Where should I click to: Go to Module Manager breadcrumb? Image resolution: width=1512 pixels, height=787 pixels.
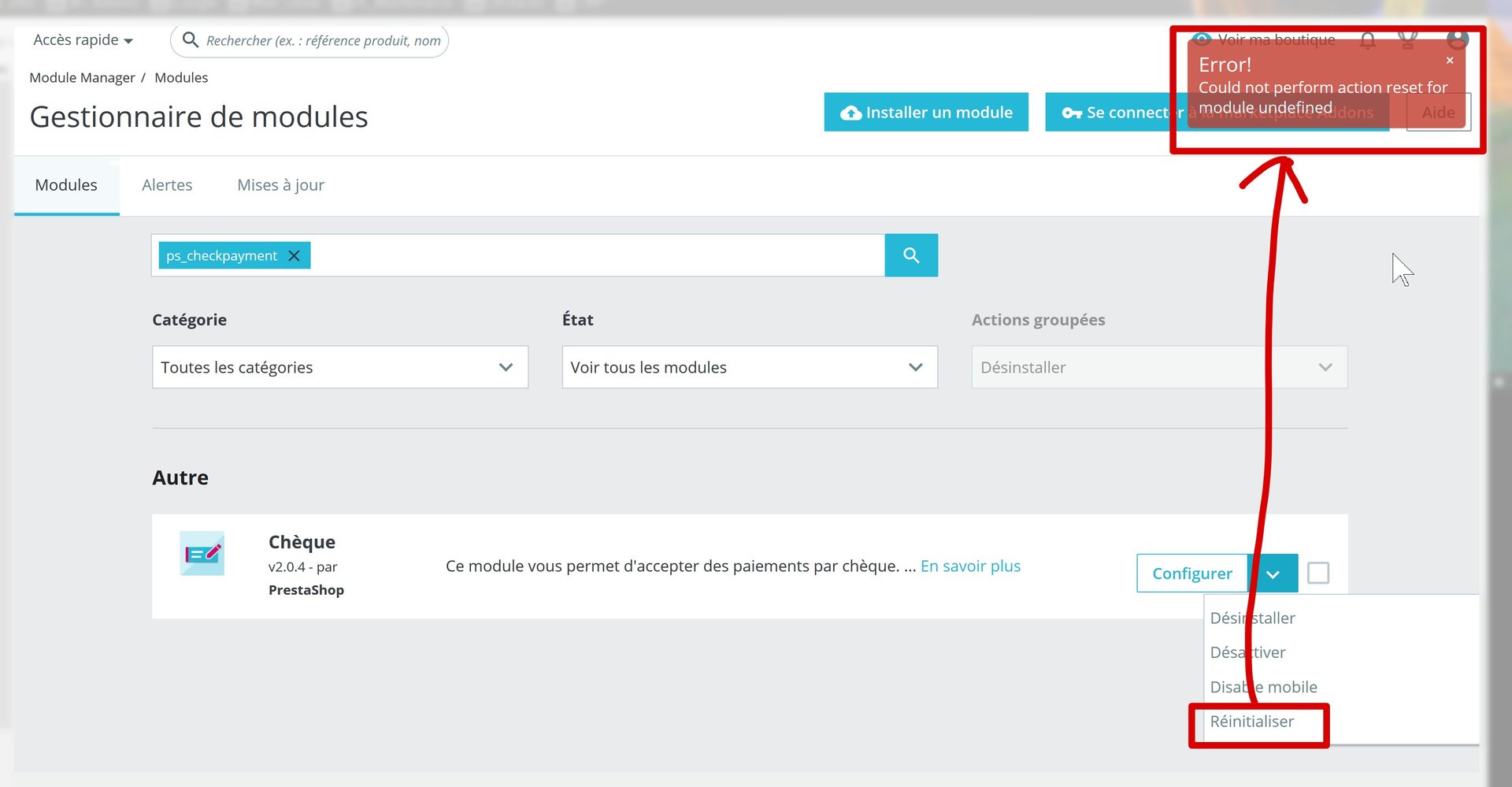tap(82, 77)
